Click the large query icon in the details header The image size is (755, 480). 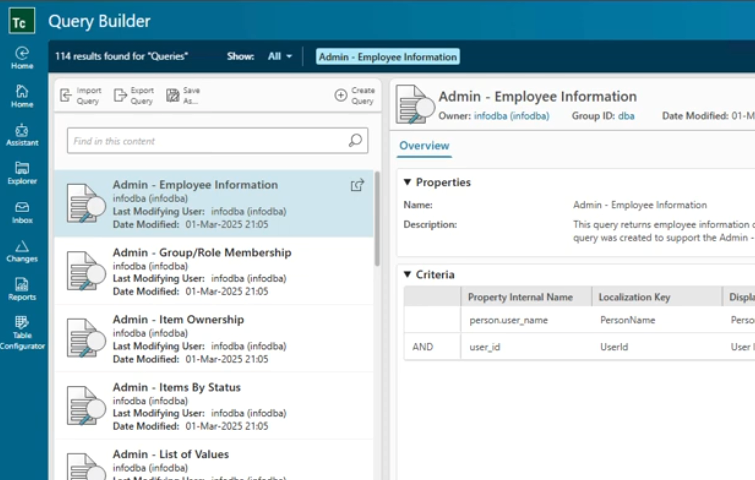pos(415,104)
